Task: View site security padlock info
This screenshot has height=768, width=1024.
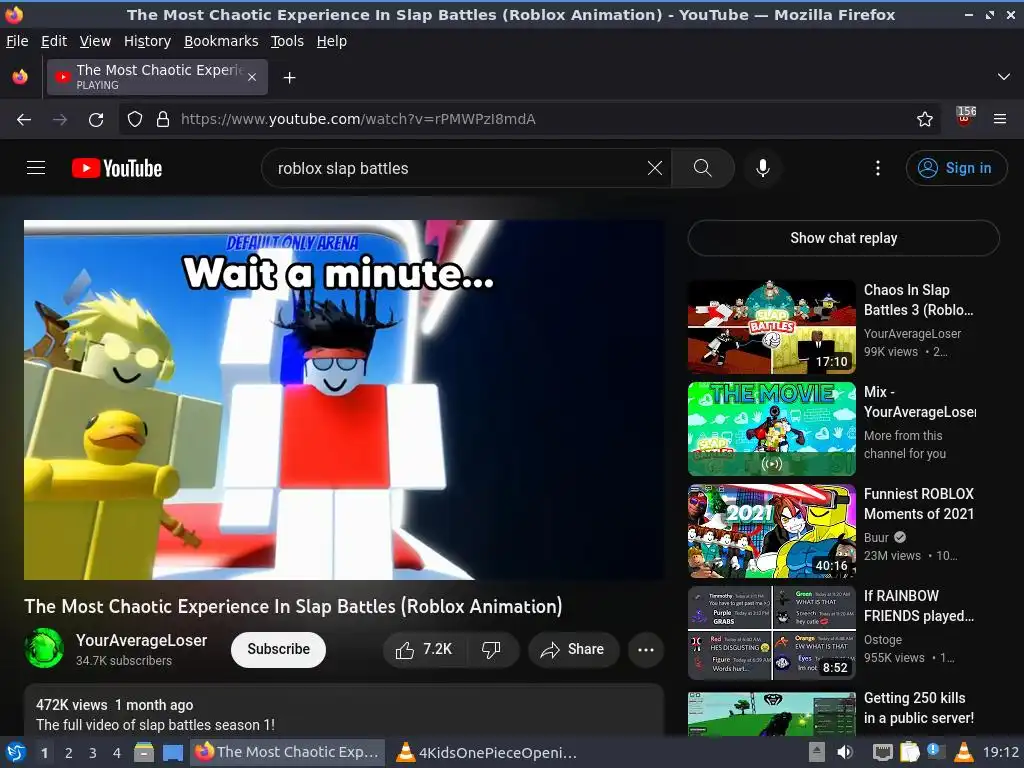Action: (163, 119)
